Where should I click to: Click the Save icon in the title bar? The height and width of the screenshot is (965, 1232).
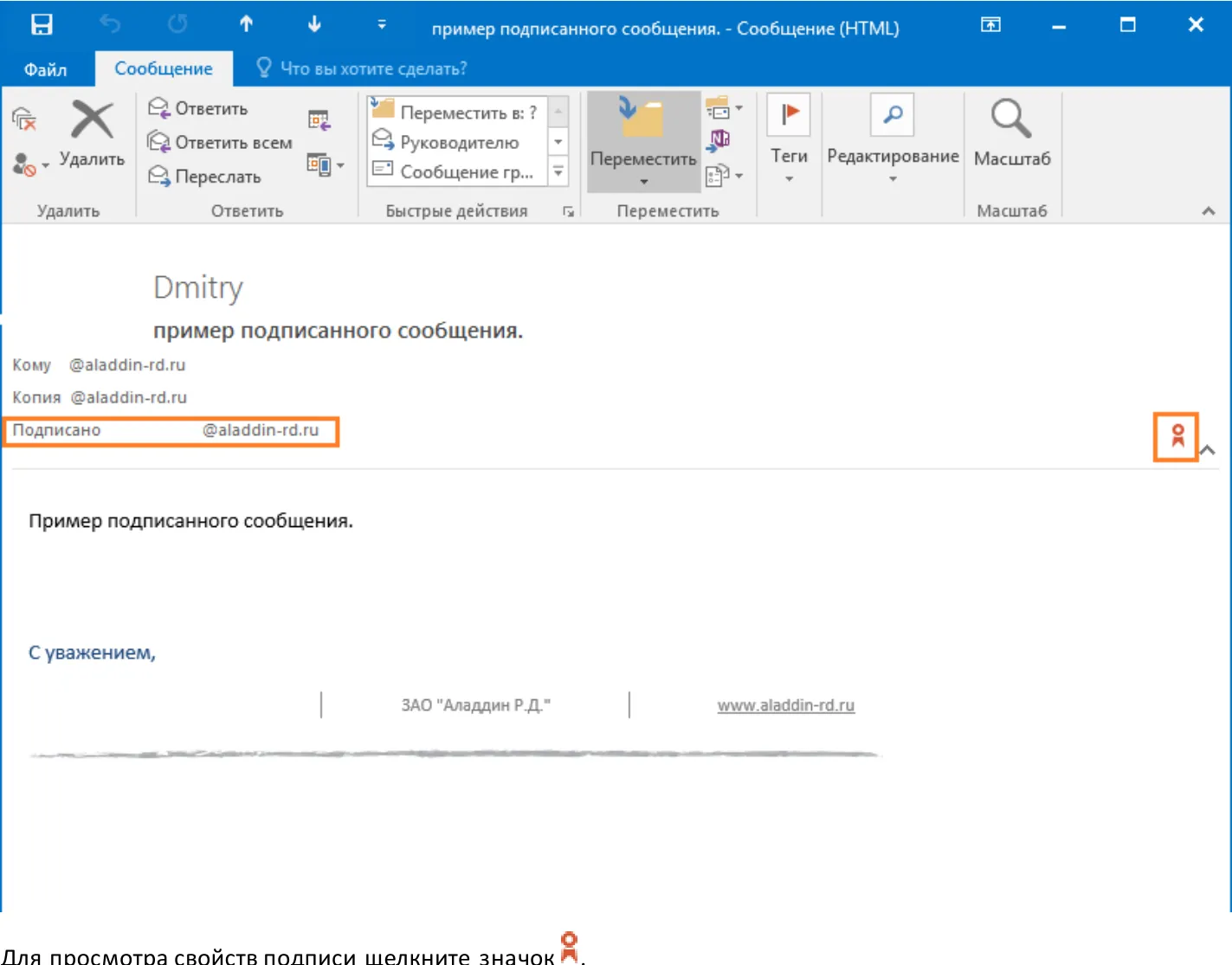(x=42, y=24)
